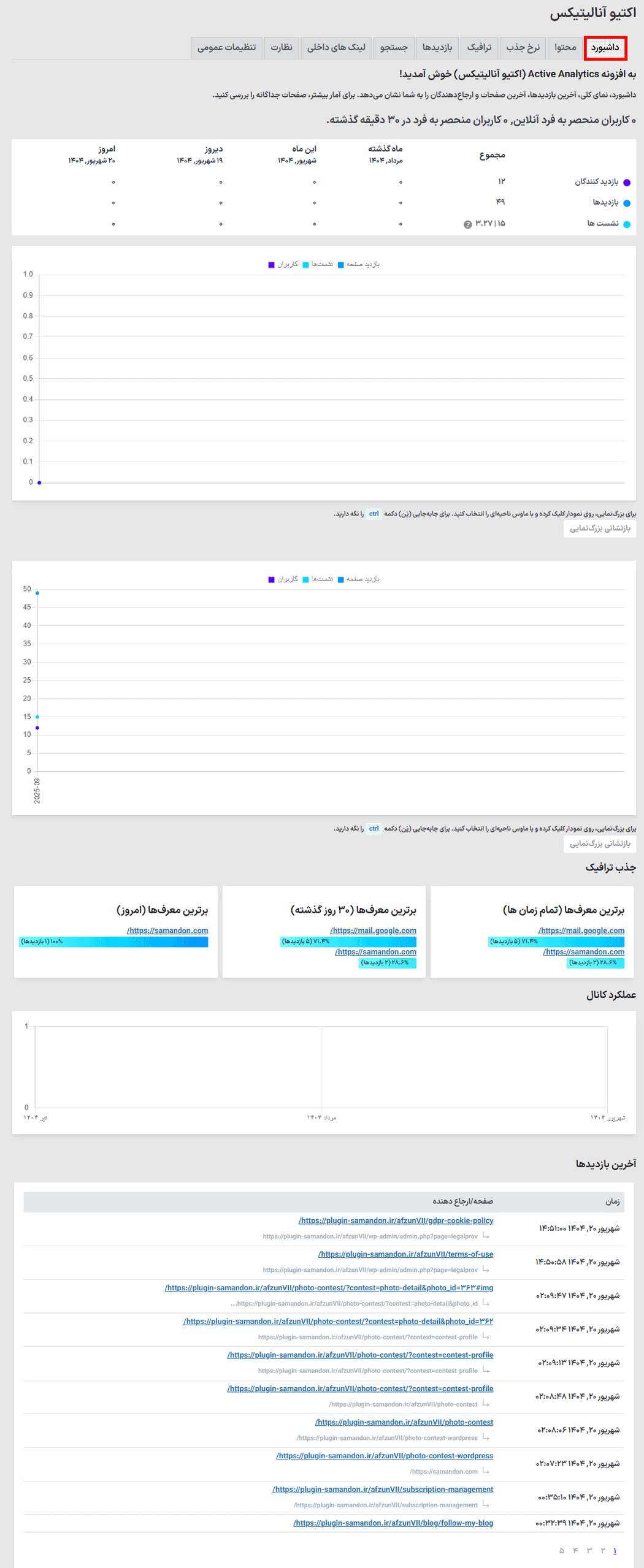Toggle بازدید صفحه legend in the second chart
644x1568 pixels.
tap(341, 579)
